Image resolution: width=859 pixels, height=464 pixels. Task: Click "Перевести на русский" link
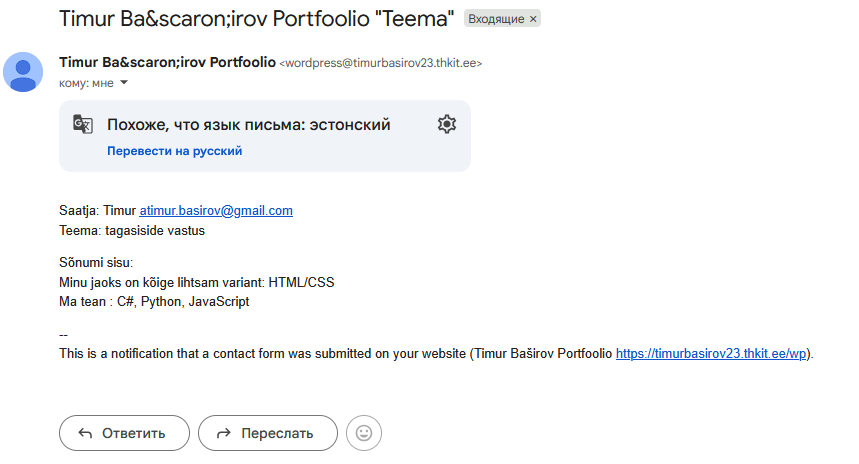click(x=174, y=151)
